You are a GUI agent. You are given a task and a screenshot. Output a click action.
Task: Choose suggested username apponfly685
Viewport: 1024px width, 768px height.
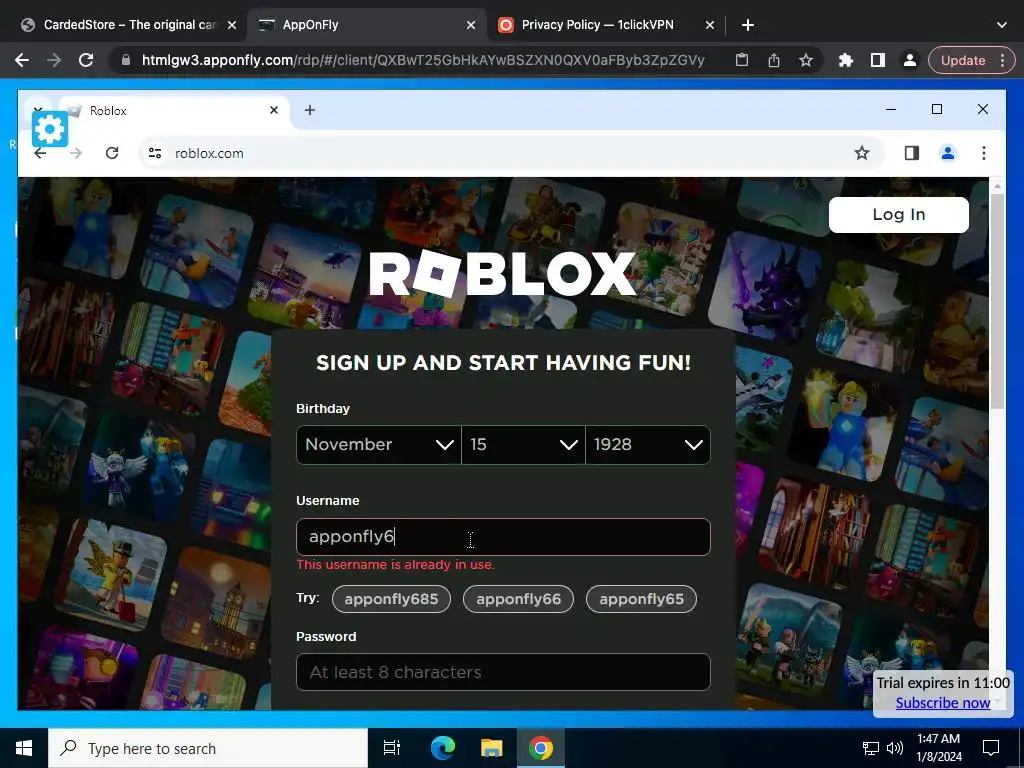pos(391,599)
